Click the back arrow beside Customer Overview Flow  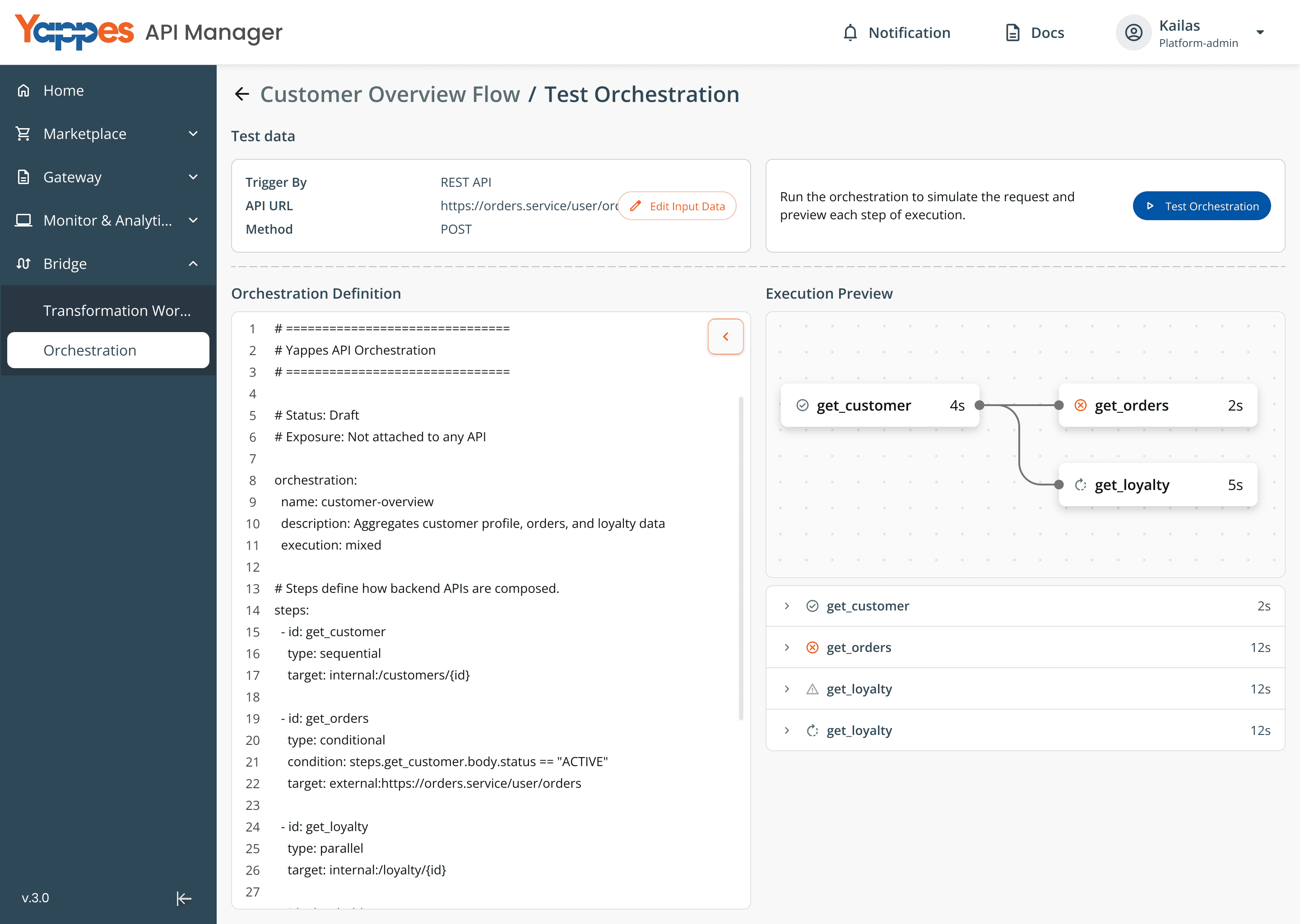point(242,94)
